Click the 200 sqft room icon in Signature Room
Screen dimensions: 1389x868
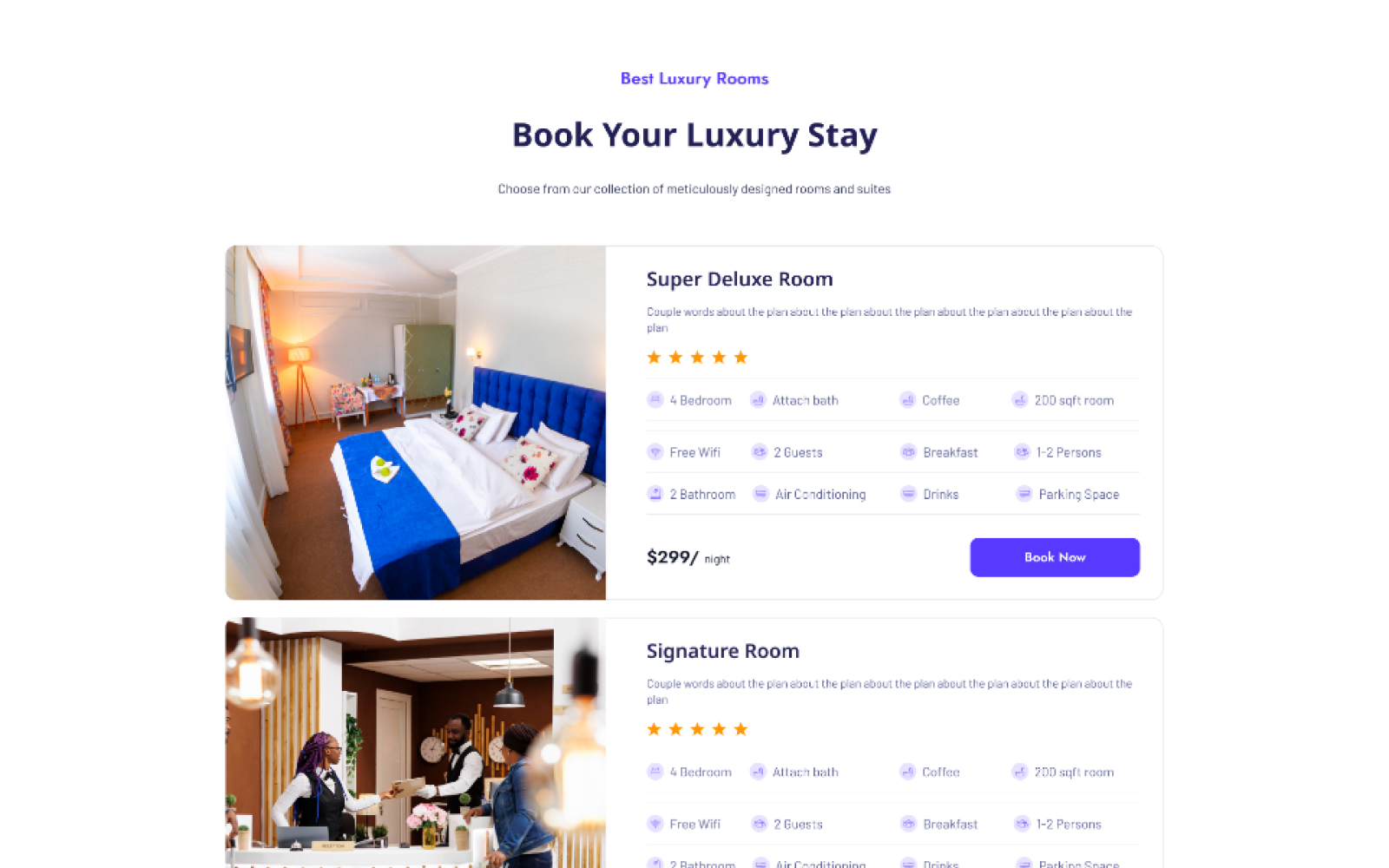(x=1020, y=772)
